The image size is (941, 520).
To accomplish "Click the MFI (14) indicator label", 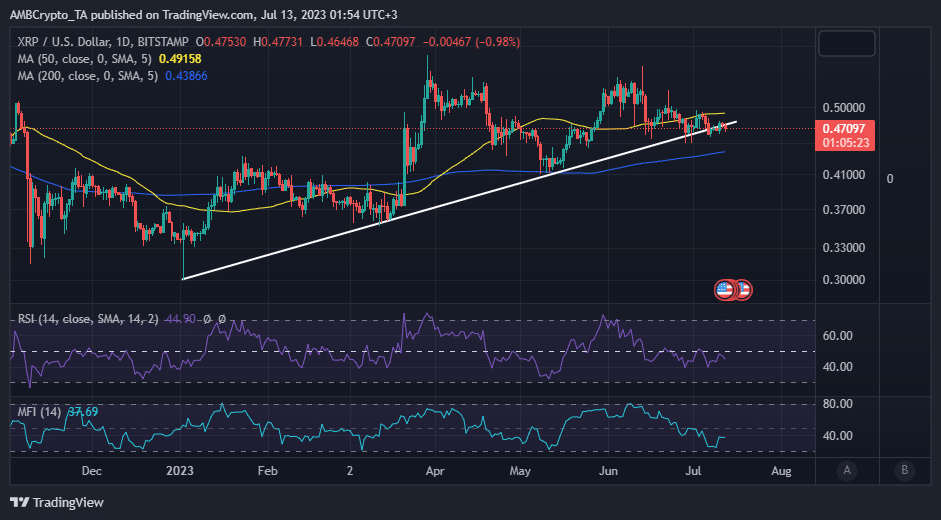I will pos(37,411).
